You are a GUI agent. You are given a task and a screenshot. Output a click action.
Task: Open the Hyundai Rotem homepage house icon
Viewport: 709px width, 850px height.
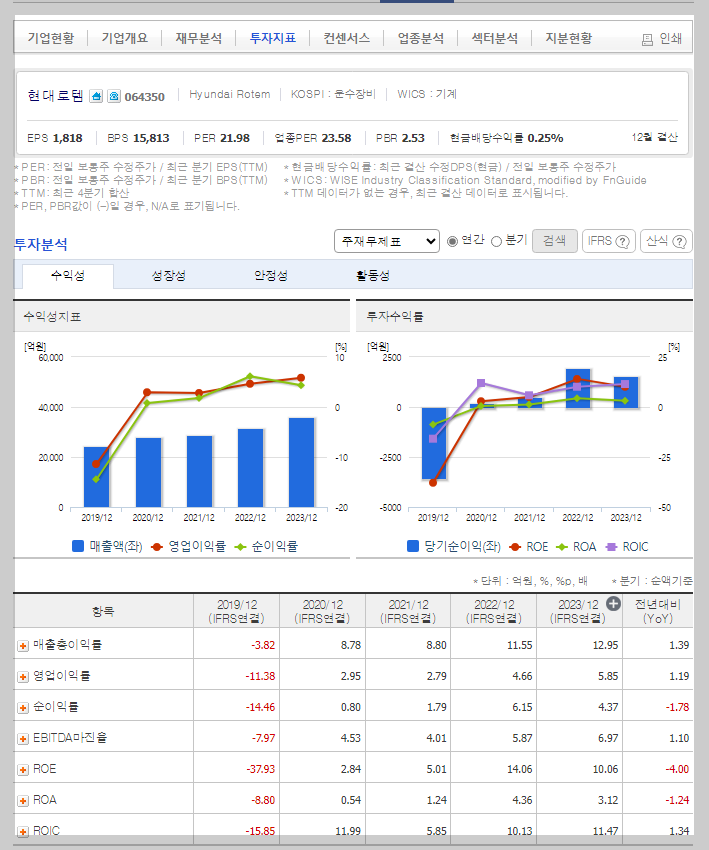tap(96, 96)
